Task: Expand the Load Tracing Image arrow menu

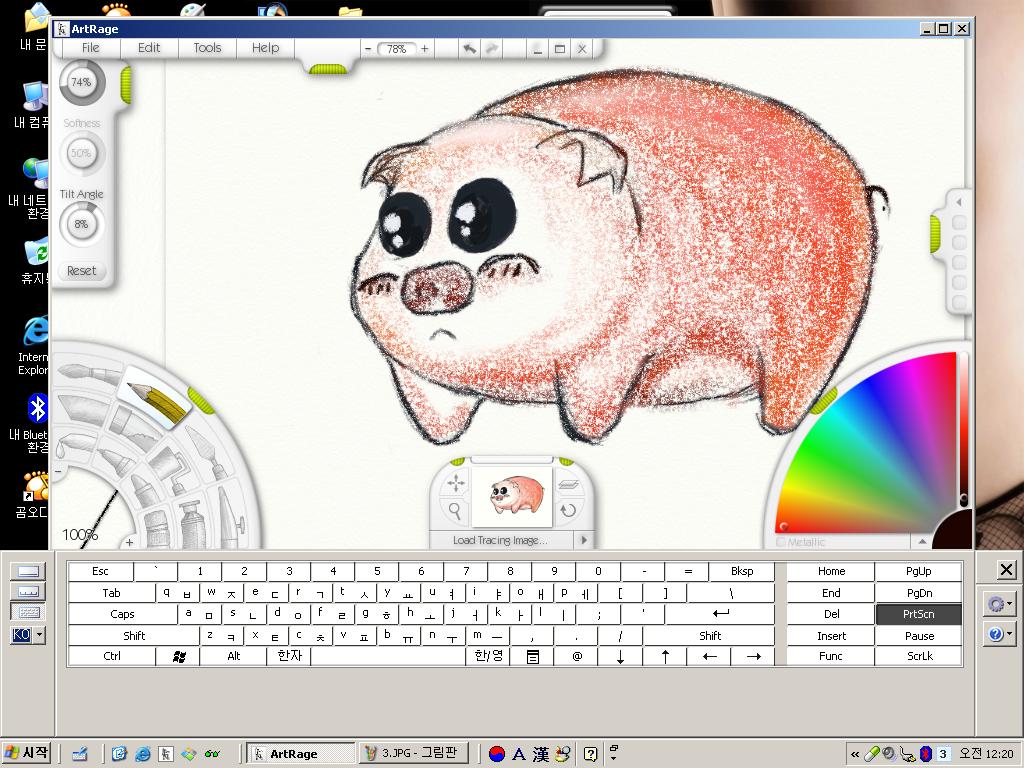Action: click(584, 540)
